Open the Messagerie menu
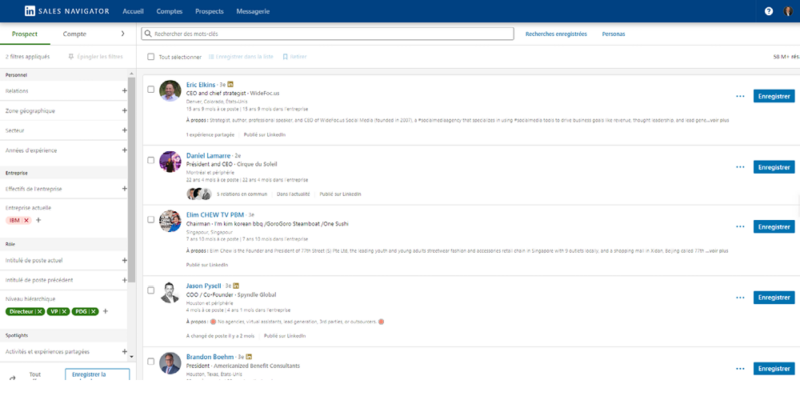 (253, 11)
